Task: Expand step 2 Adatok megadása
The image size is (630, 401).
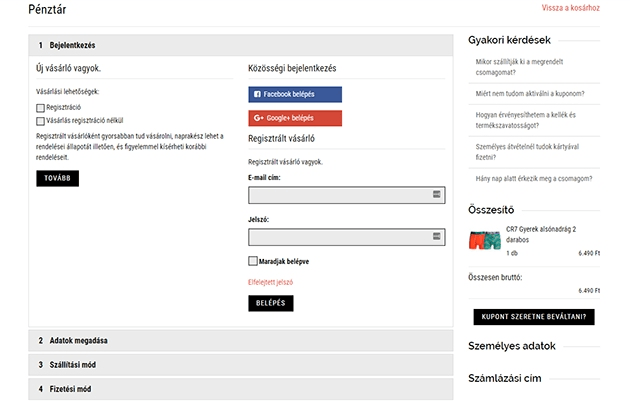Action: (241, 341)
